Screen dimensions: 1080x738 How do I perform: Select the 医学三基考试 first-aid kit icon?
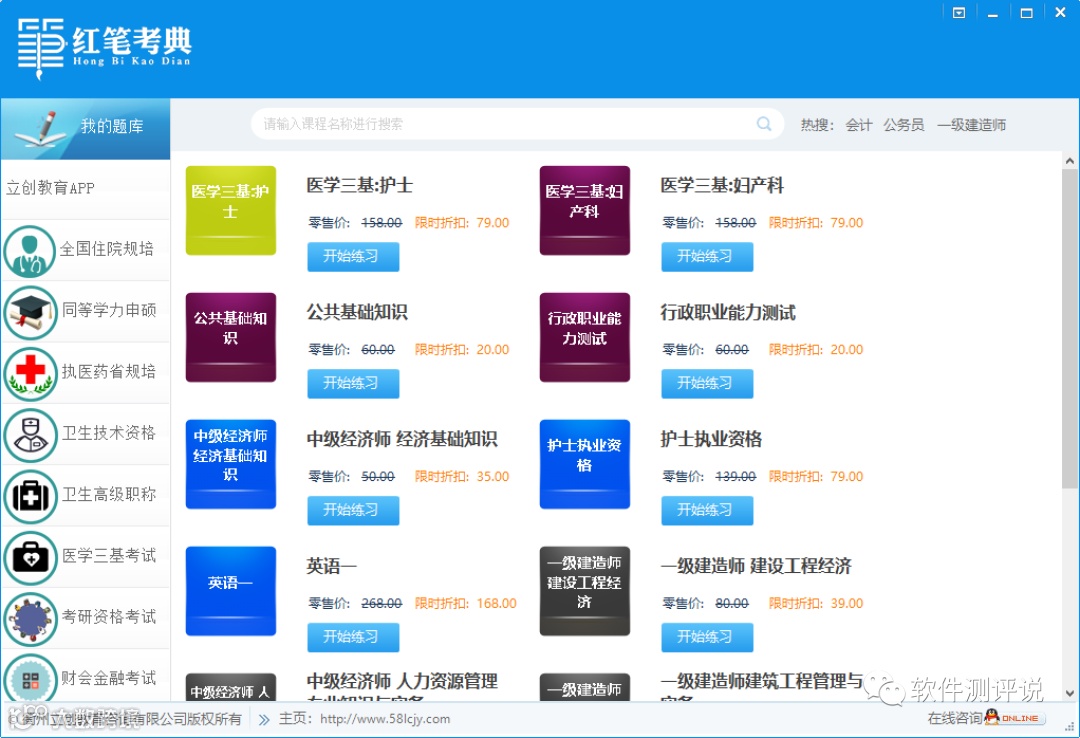(x=30, y=558)
